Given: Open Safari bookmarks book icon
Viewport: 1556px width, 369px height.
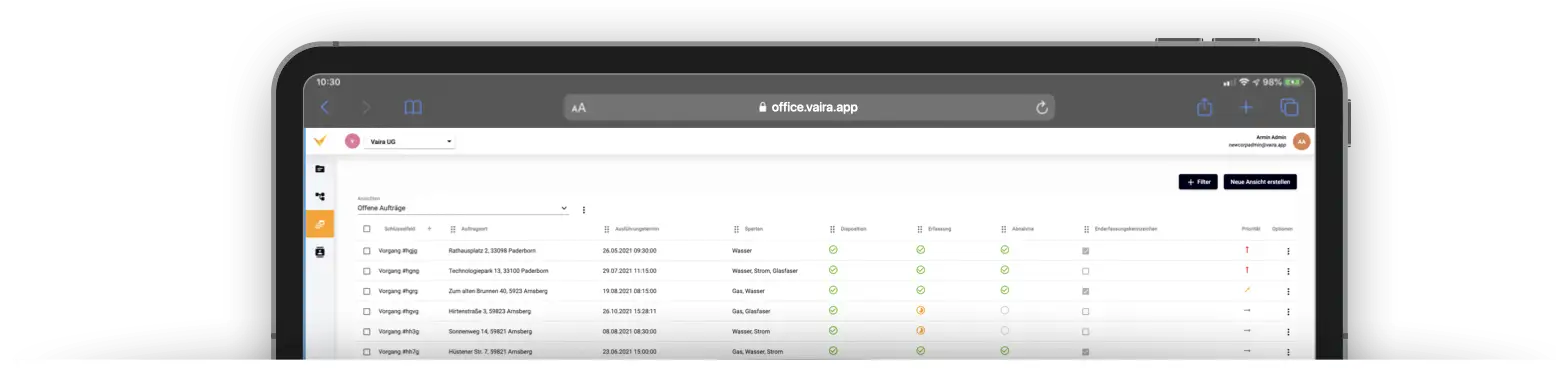Looking at the screenshot, I should coord(413,107).
